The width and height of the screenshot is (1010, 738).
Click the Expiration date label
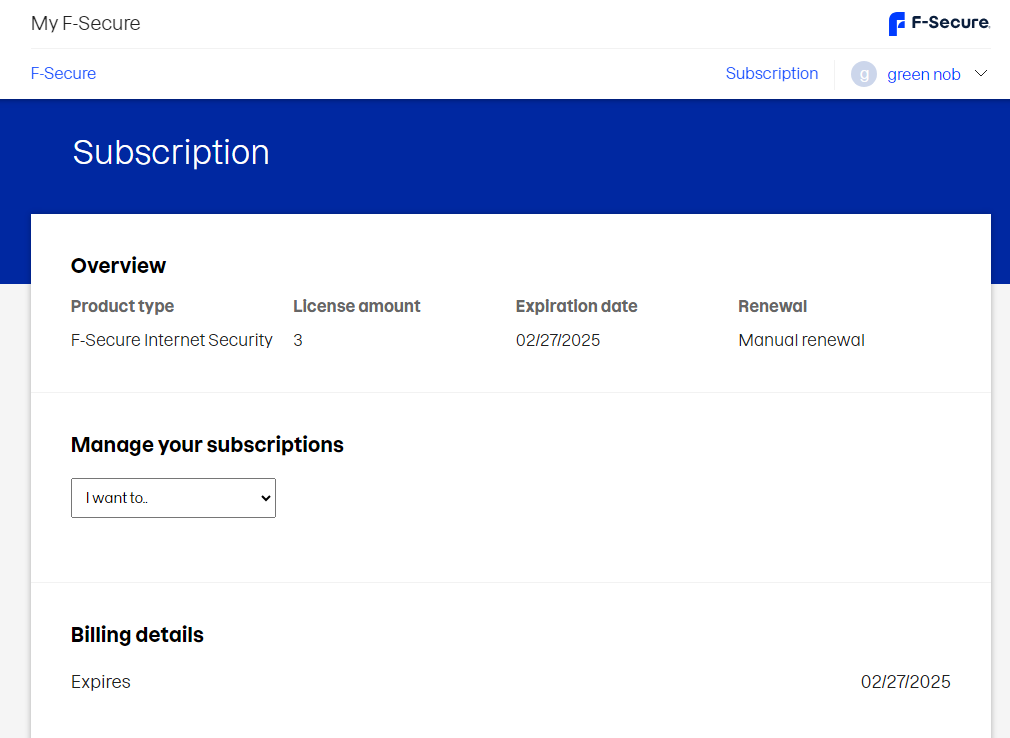[x=576, y=306]
